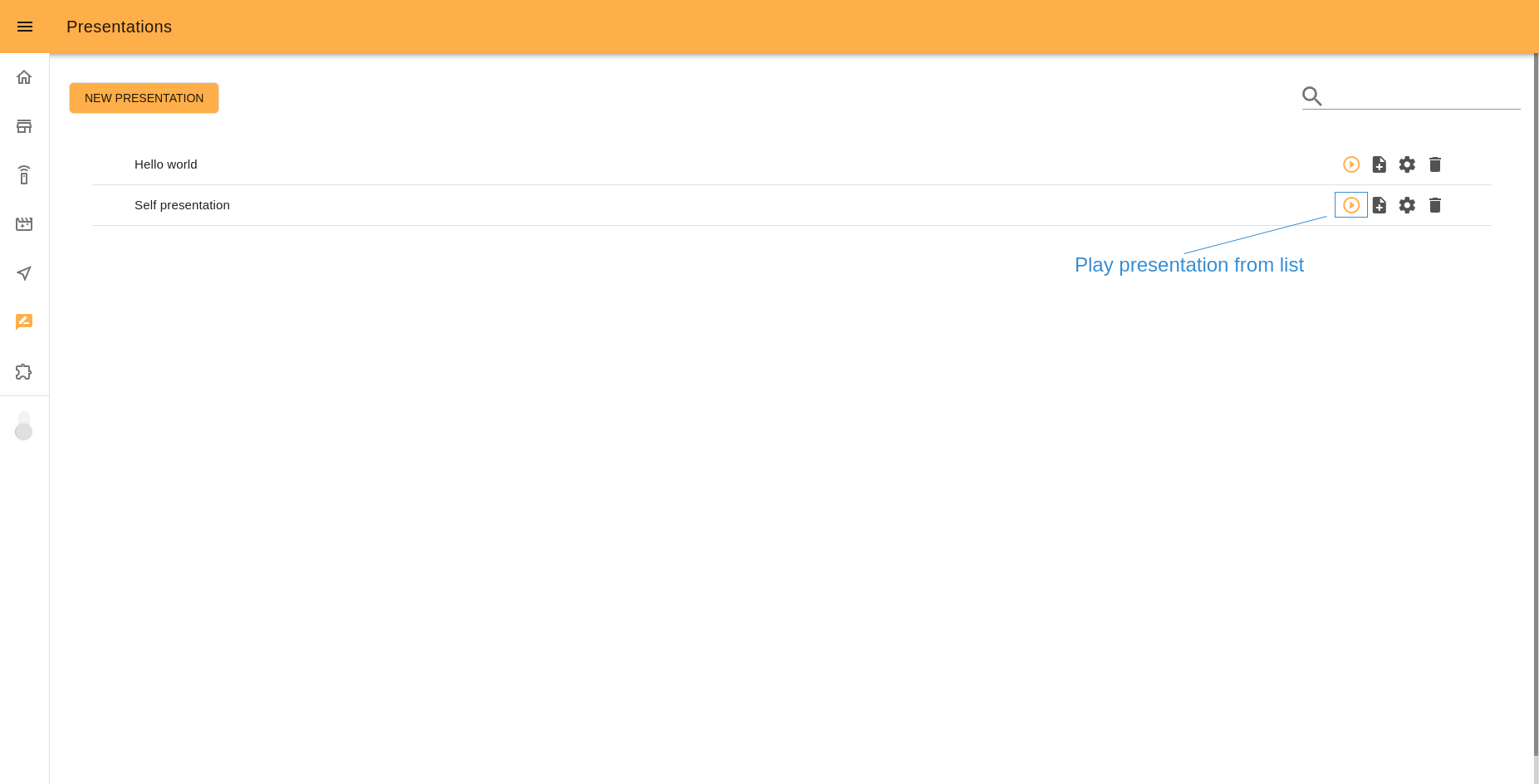Open the navigation arrow sidebar icon
The width and height of the screenshot is (1539, 784).
point(24,273)
